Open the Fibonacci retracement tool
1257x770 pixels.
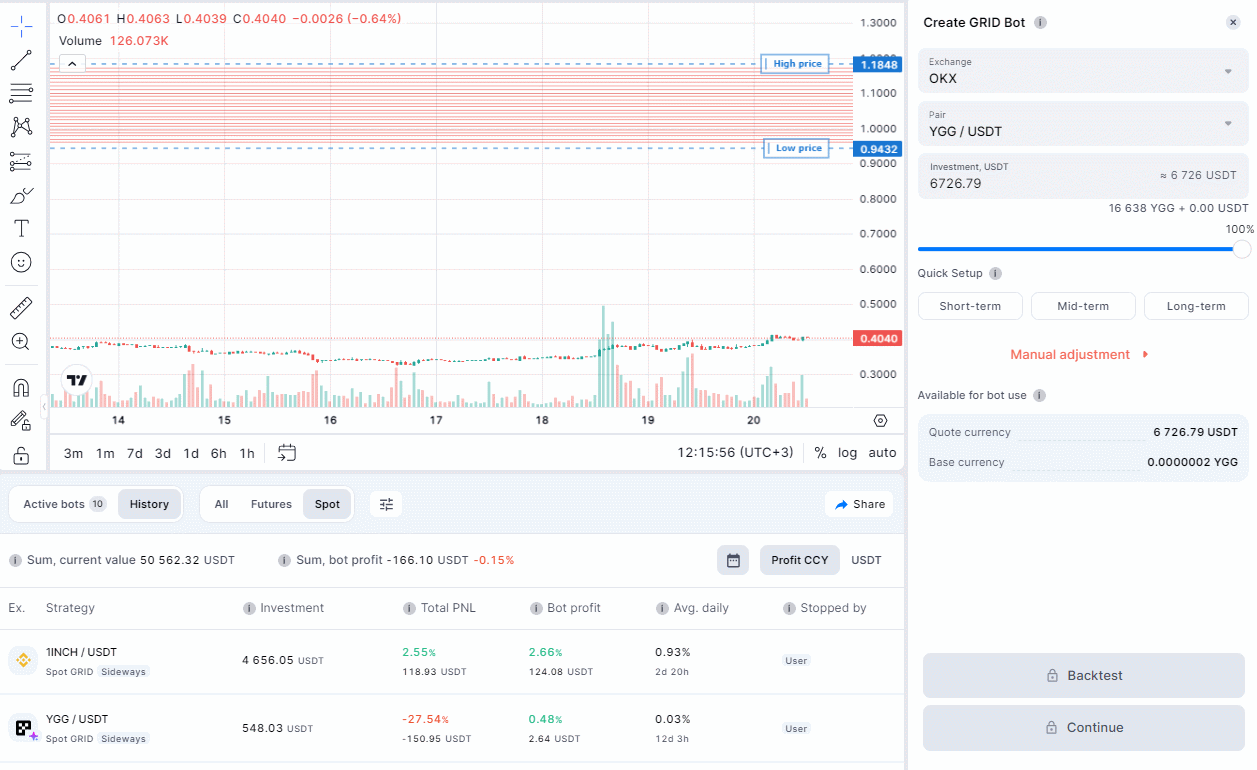21,94
